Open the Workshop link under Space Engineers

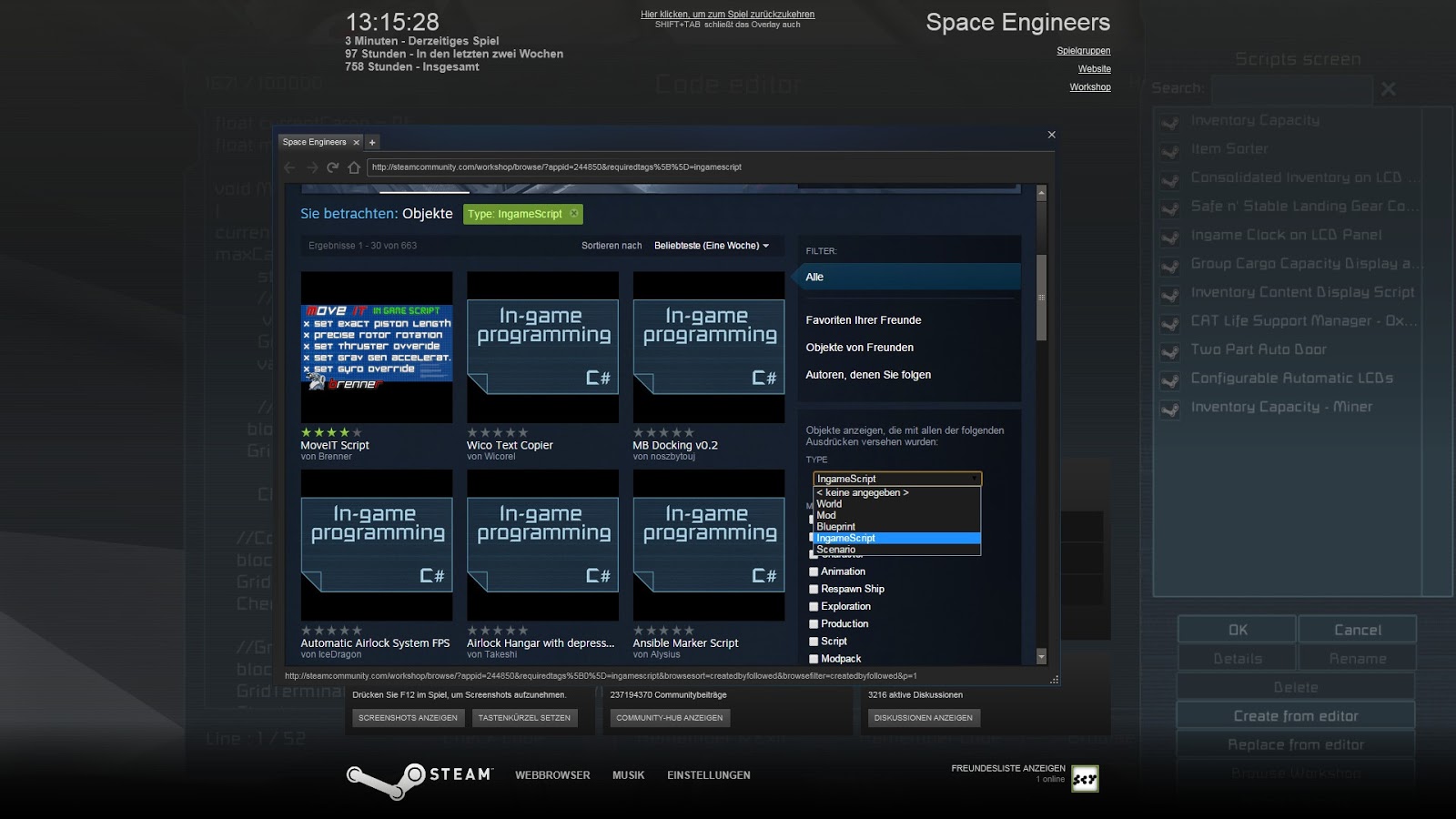click(1090, 87)
